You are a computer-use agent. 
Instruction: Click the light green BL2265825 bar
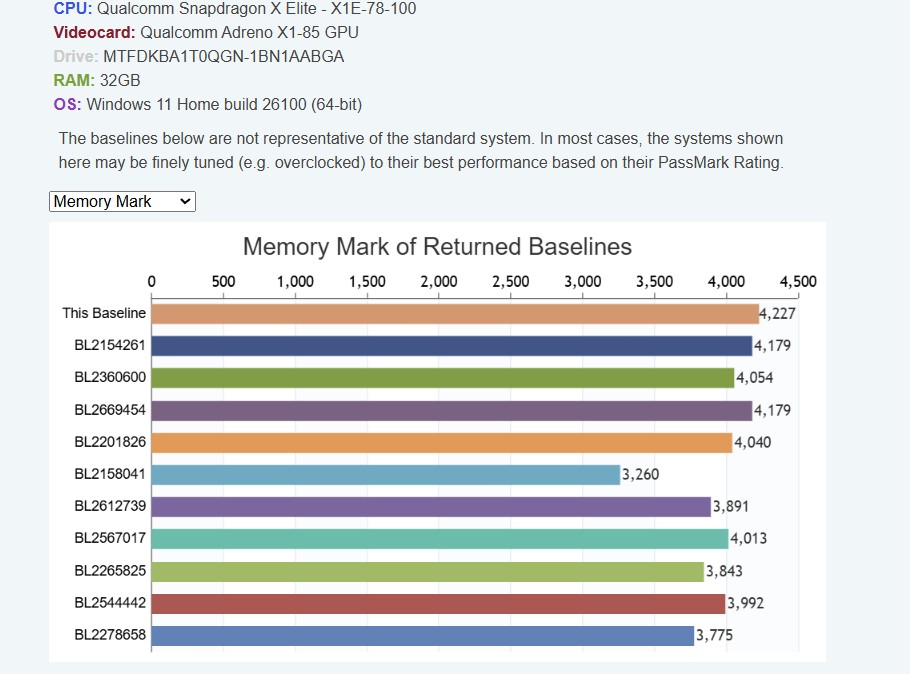(427, 571)
